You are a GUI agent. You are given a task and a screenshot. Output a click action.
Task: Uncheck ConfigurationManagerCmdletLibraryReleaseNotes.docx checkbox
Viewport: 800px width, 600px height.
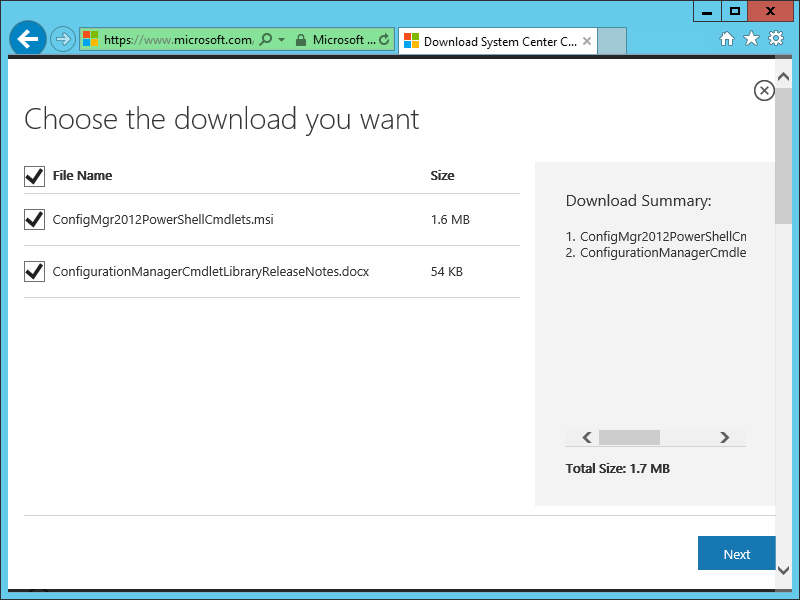click(x=34, y=271)
